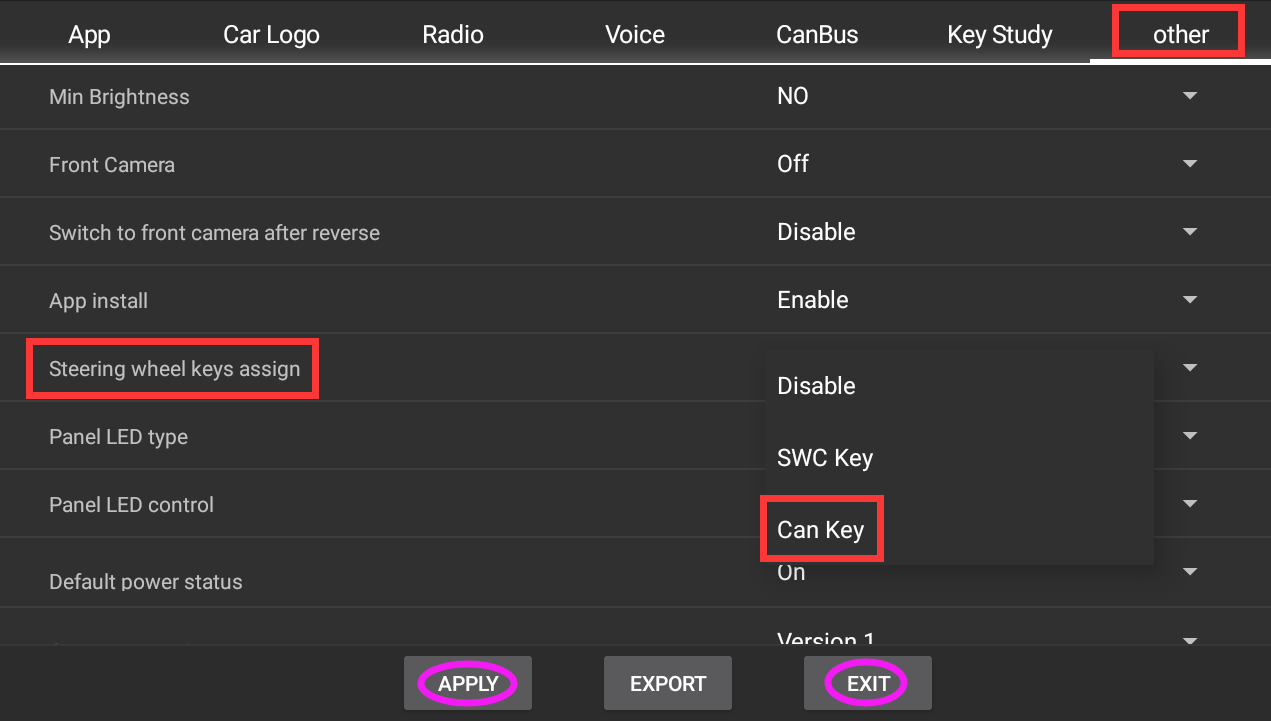Expand the Min Brightness dropdown arrow
The image size is (1271, 721).
coord(1189,96)
